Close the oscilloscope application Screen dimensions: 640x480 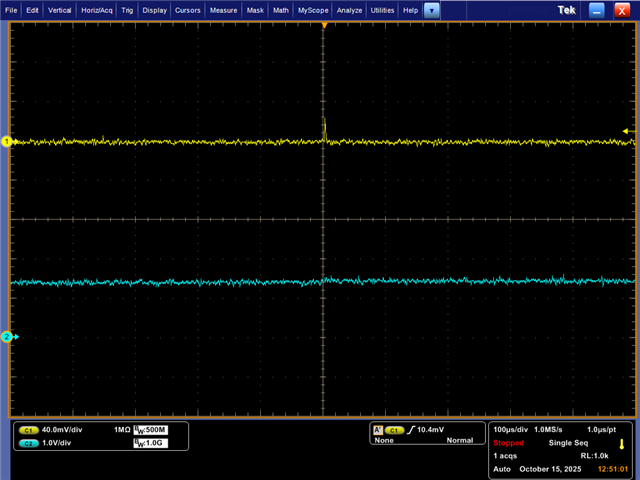coord(622,11)
